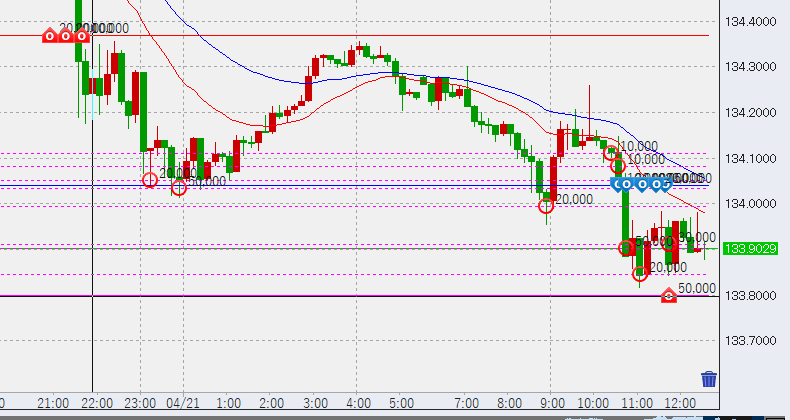The image size is (790, 420).
Task: Click the green current price label 133.9029
Action: pos(751,248)
